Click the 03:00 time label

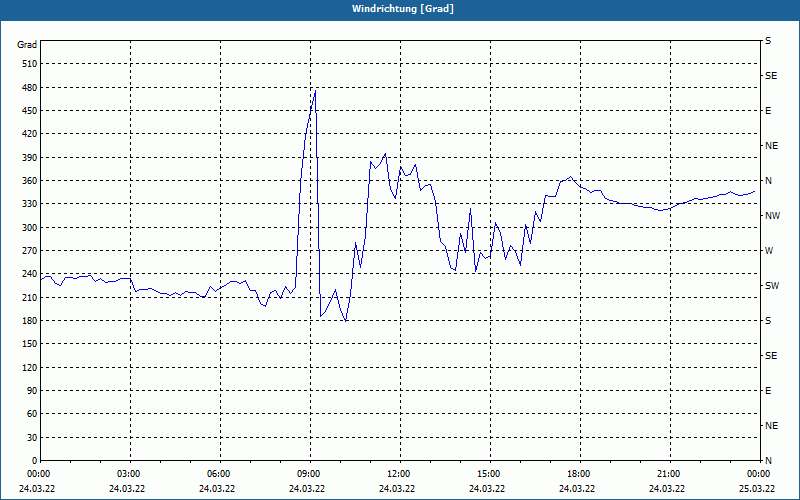coord(129,474)
